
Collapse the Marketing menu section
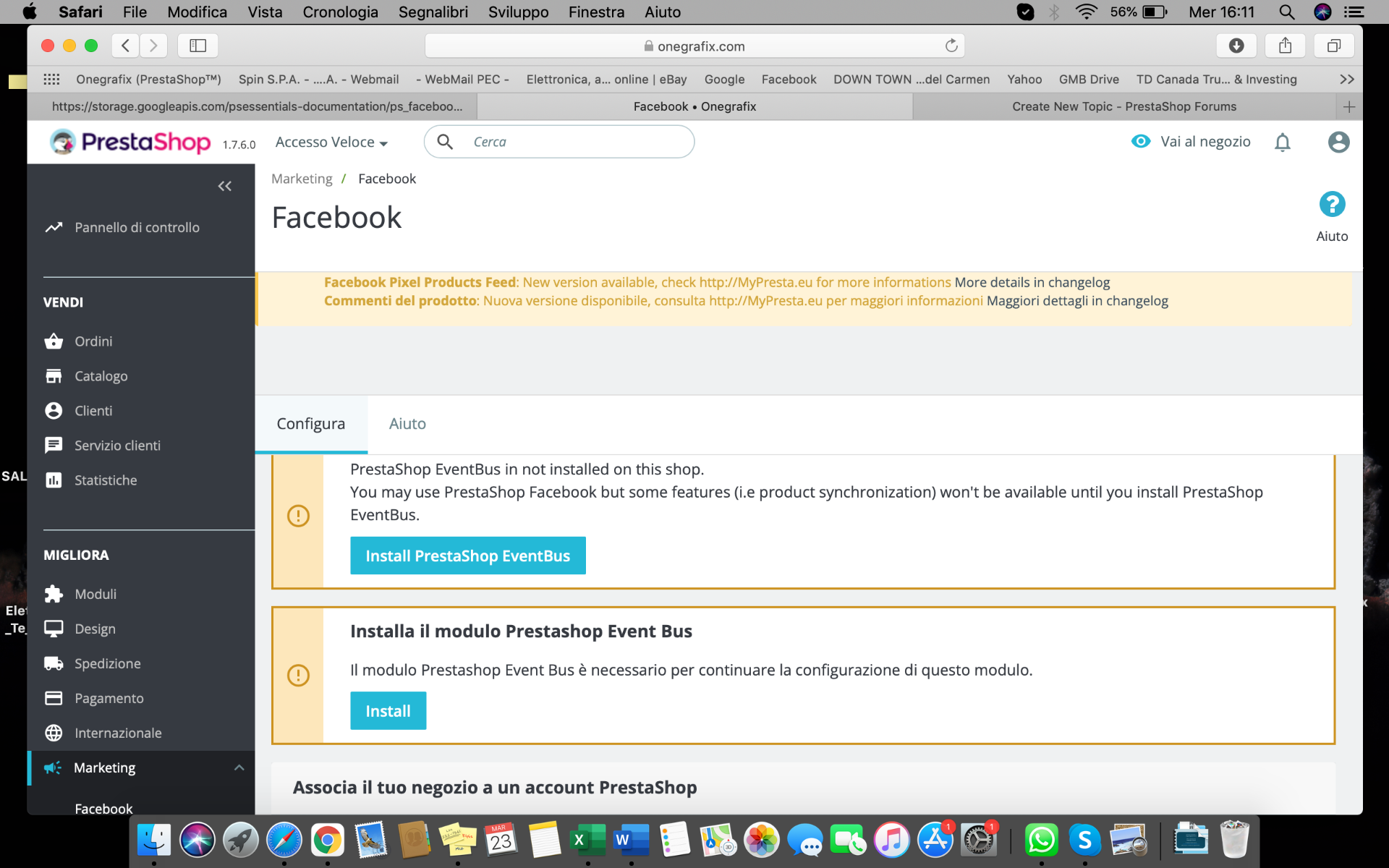coord(239,767)
